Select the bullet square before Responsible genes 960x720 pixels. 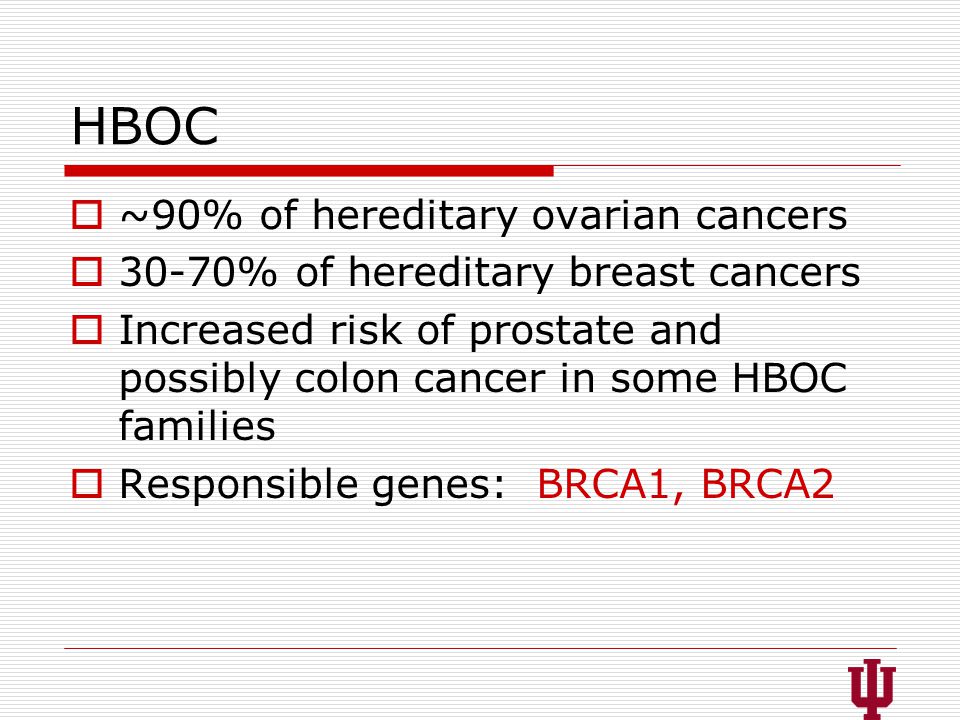point(87,484)
